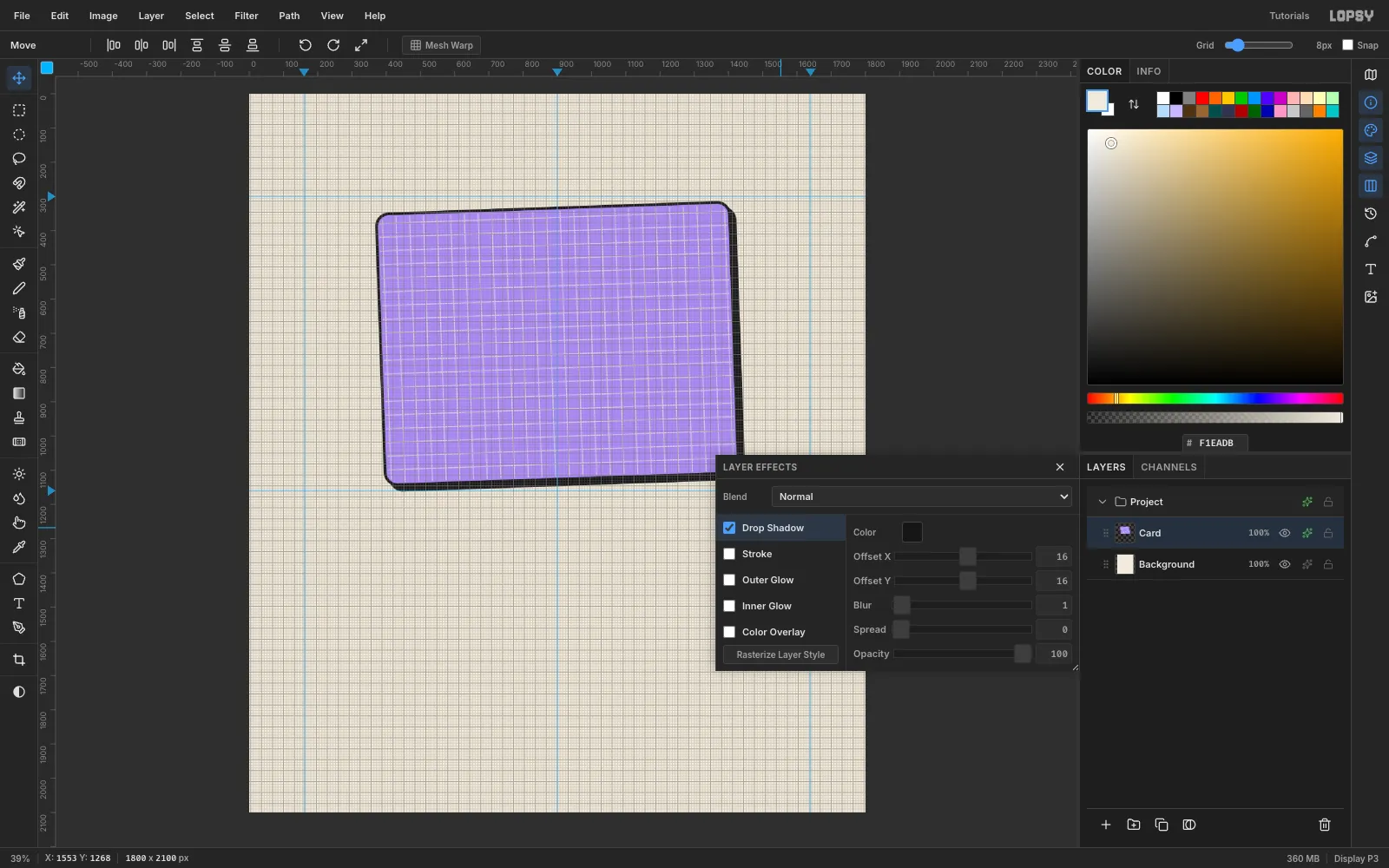Image resolution: width=1389 pixels, height=868 pixels.
Task: Select the Clone Stamp tool
Action: click(19, 418)
